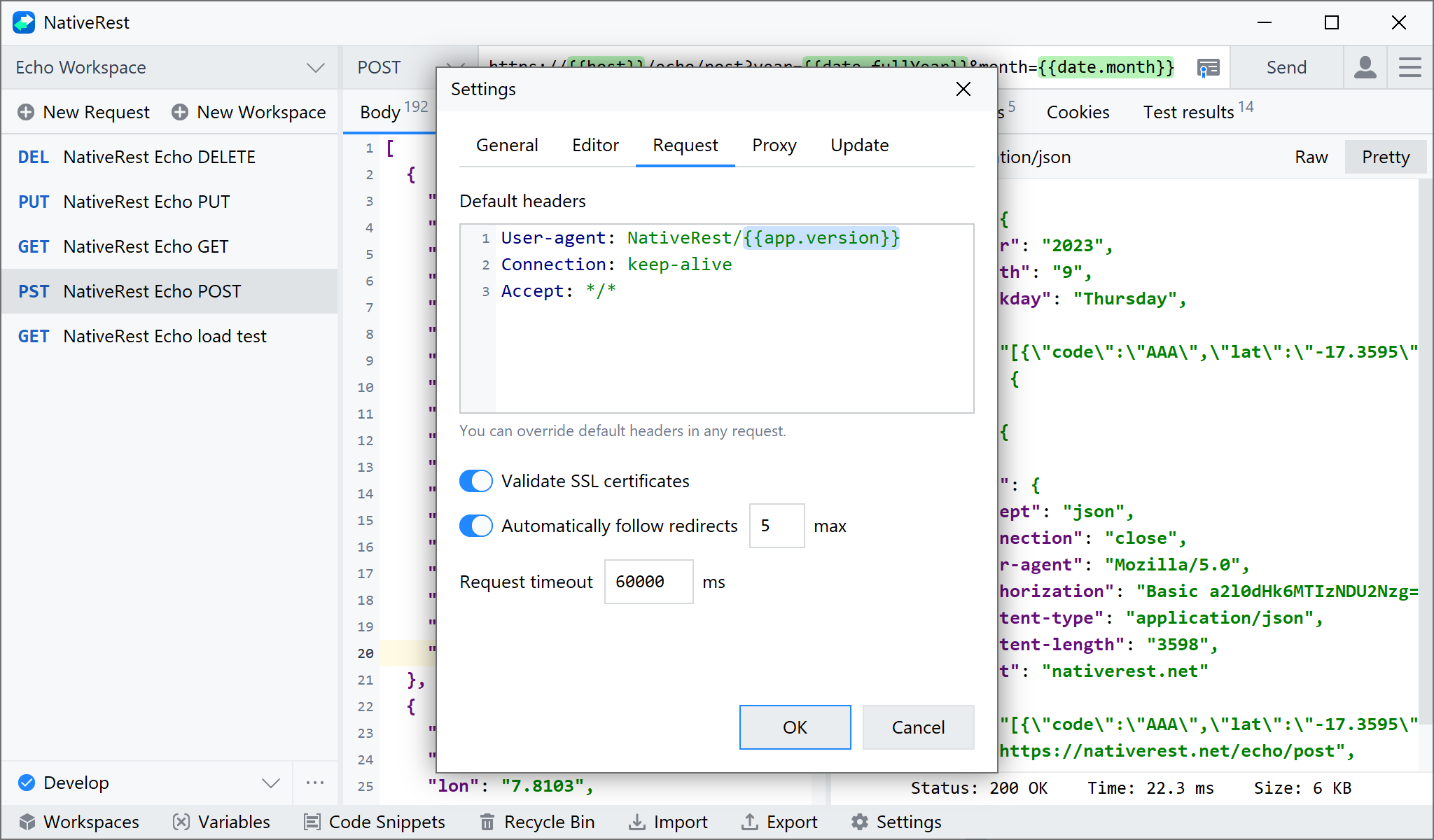Viewport: 1434px width, 840px height.
Task: Click the Variables icon in bottom bar
Action: (181, 822)
